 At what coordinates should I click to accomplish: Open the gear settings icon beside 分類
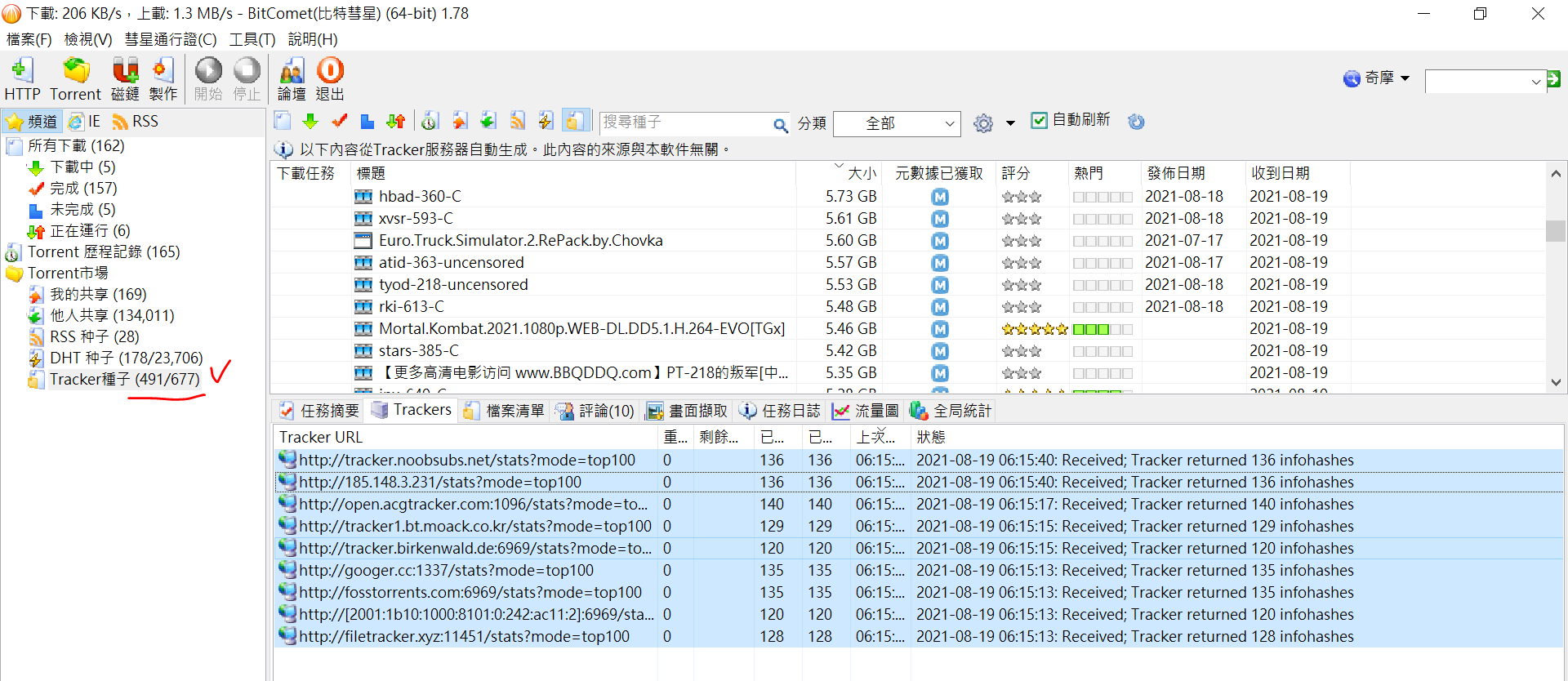coord(983,123)
